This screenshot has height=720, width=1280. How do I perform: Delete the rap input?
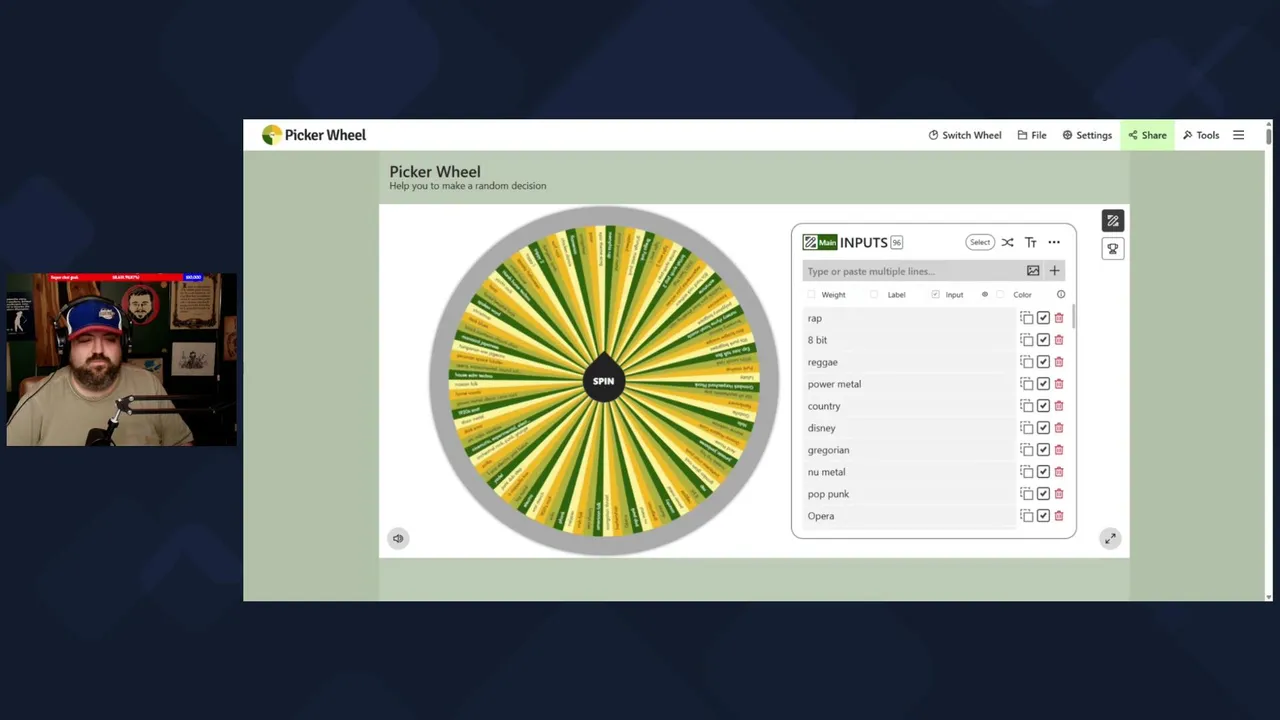click(x=1059, y=318)
